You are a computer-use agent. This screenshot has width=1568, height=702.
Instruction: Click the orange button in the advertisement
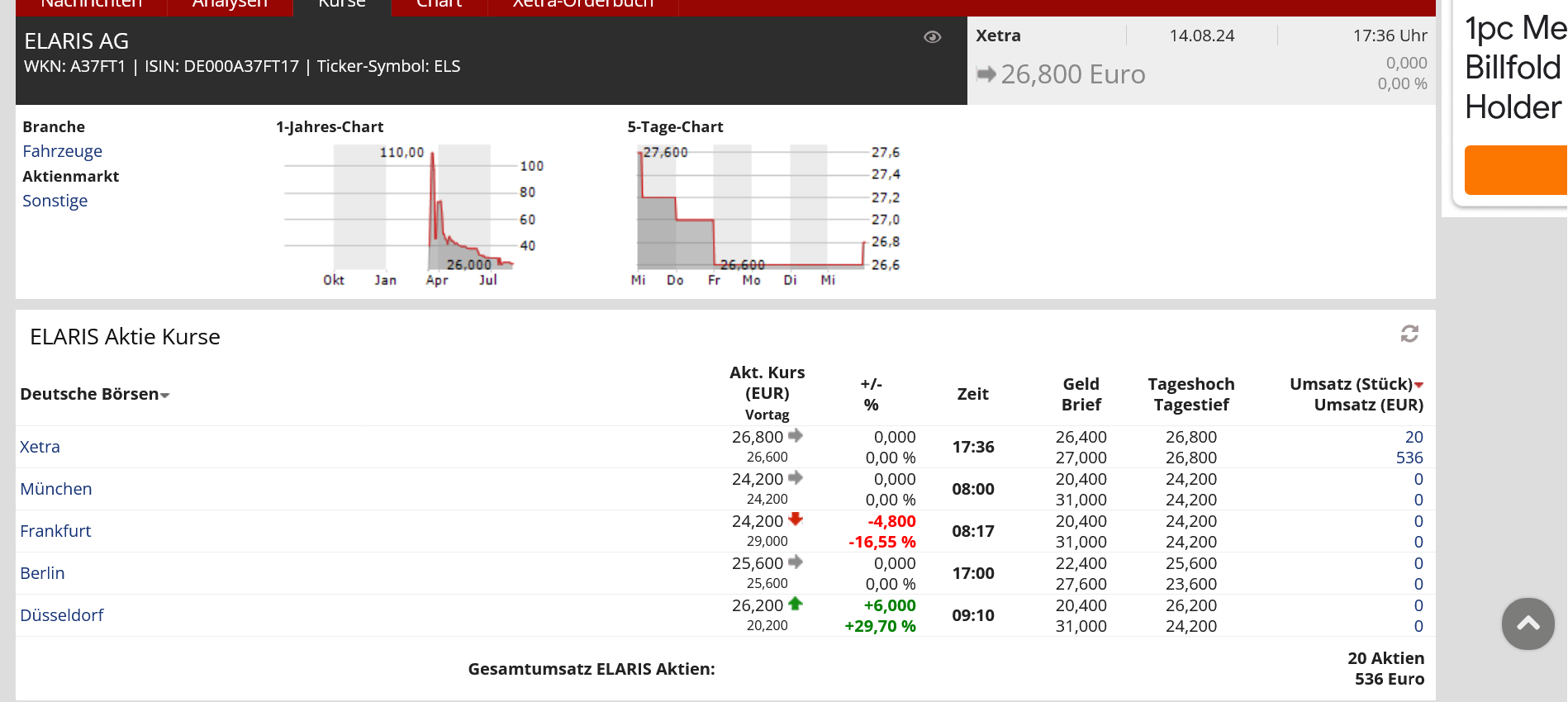click(x=1515, y=170)
